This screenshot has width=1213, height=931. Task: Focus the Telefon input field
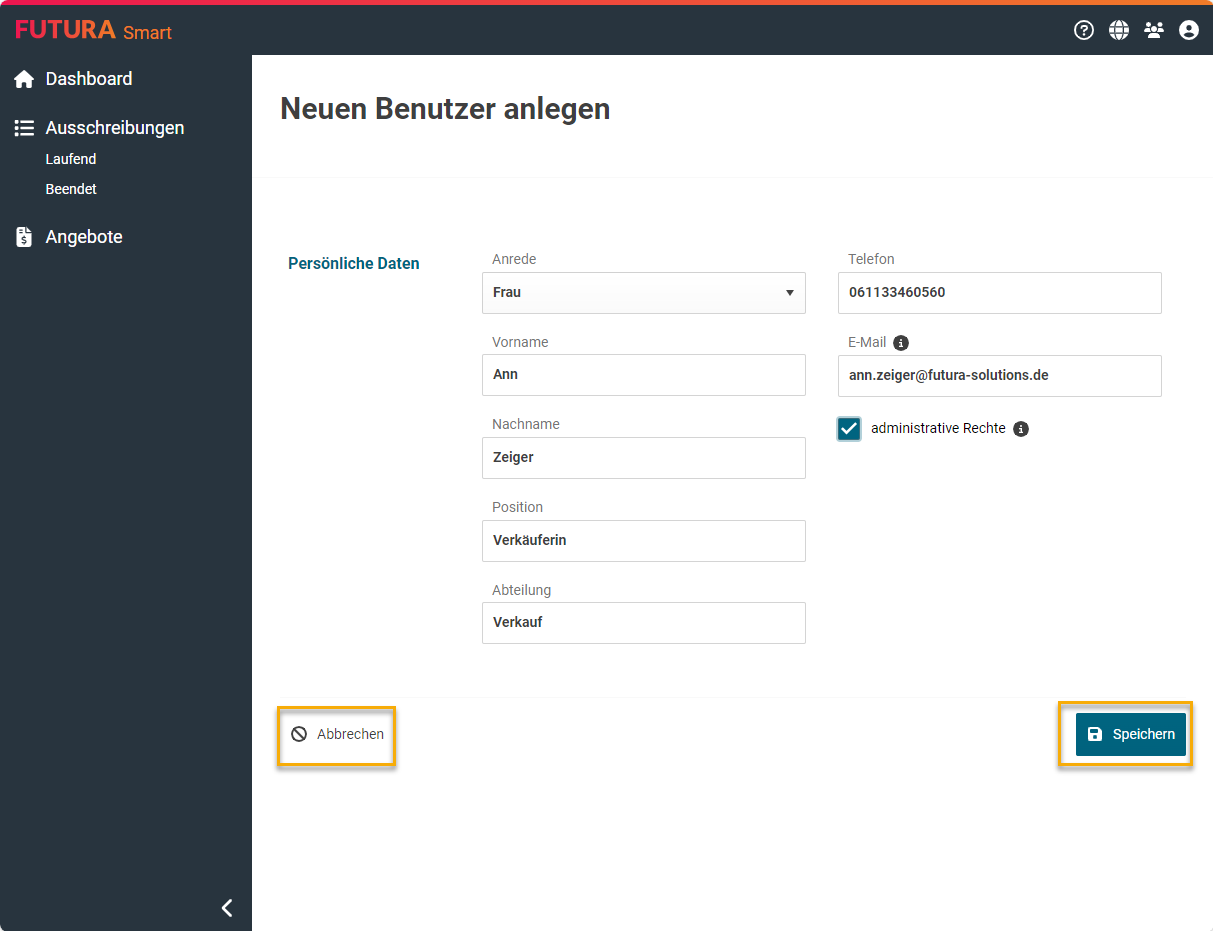coord(999,293)
